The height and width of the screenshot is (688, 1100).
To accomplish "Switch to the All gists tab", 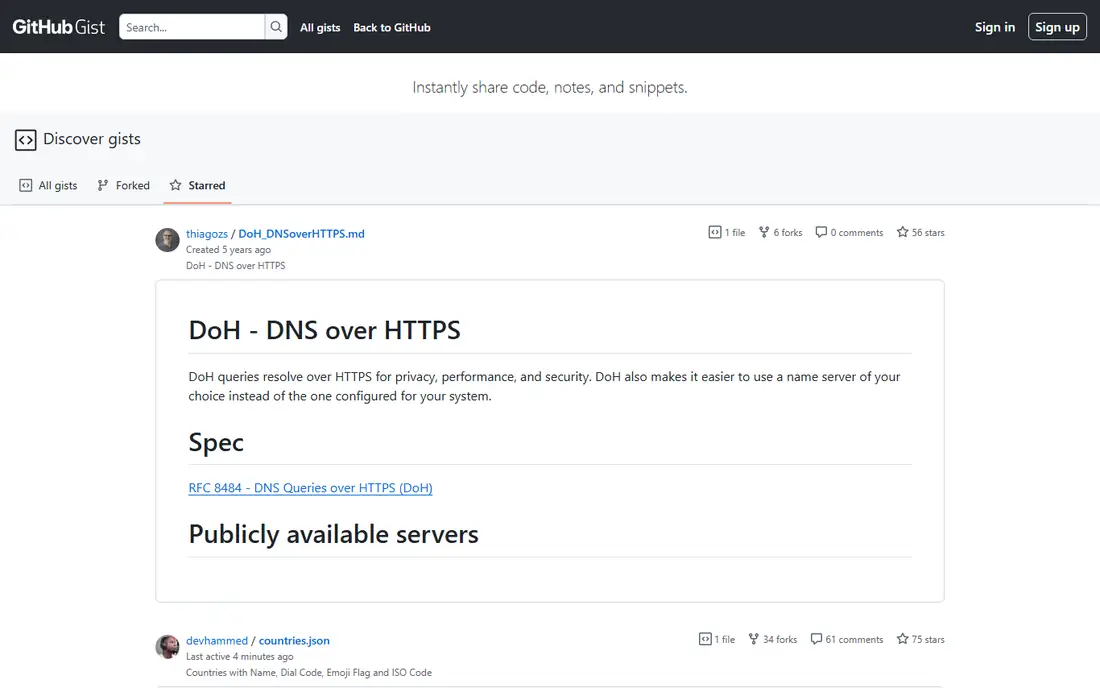I will click(x=48, y=185).
